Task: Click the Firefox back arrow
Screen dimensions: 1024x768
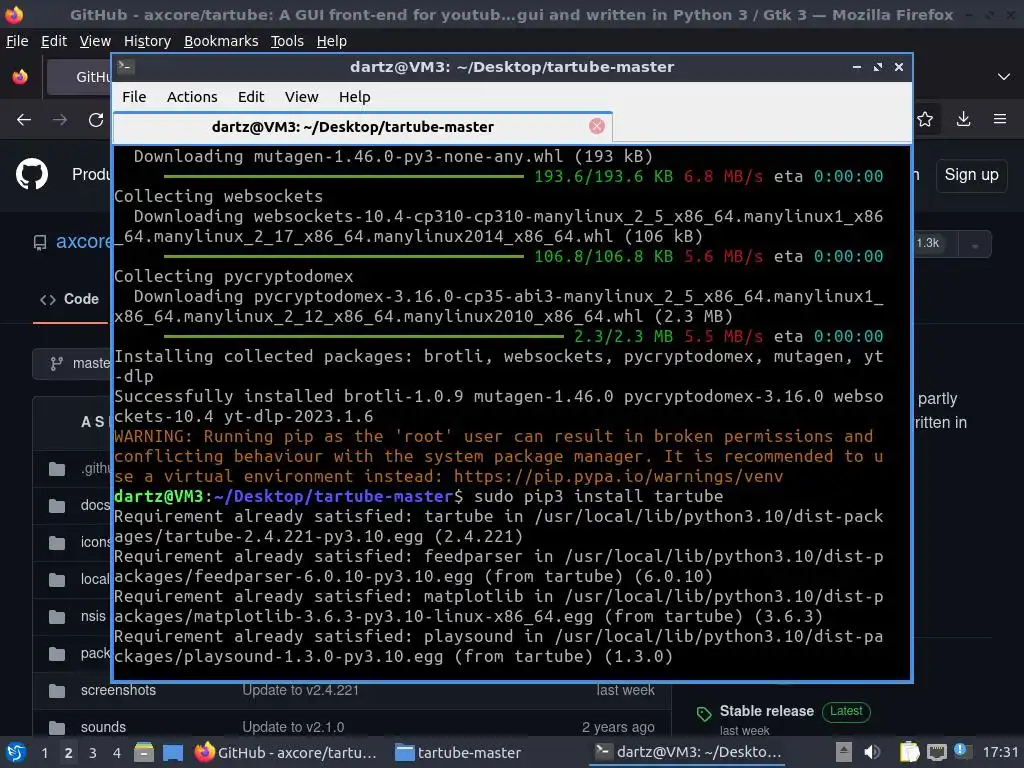Action: pyautogui.click(x=24, y=120)
